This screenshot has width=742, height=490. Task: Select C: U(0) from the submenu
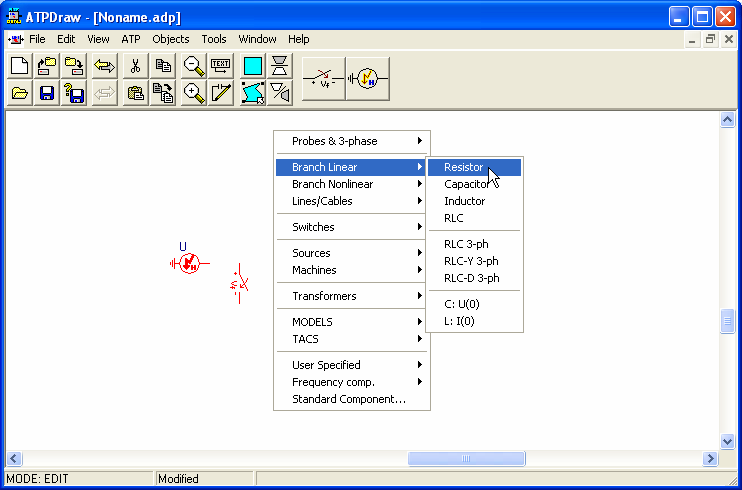[474, 304]
